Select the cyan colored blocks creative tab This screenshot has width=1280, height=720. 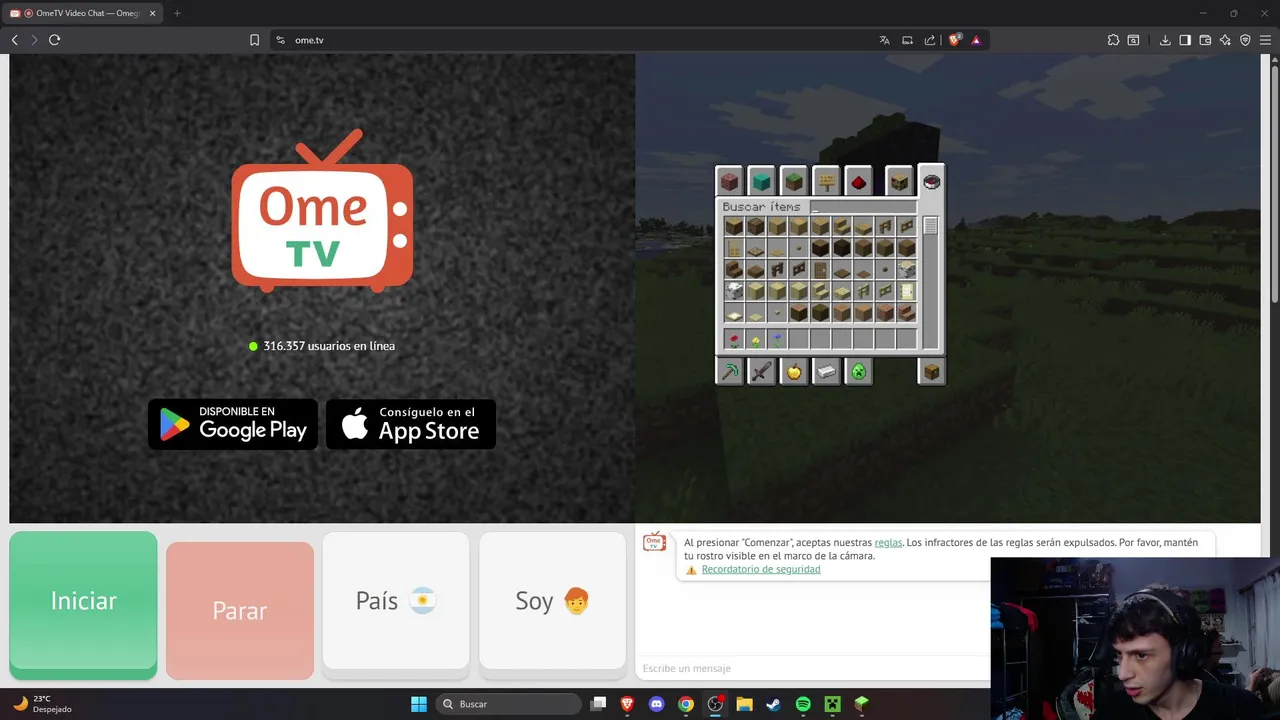761,182
